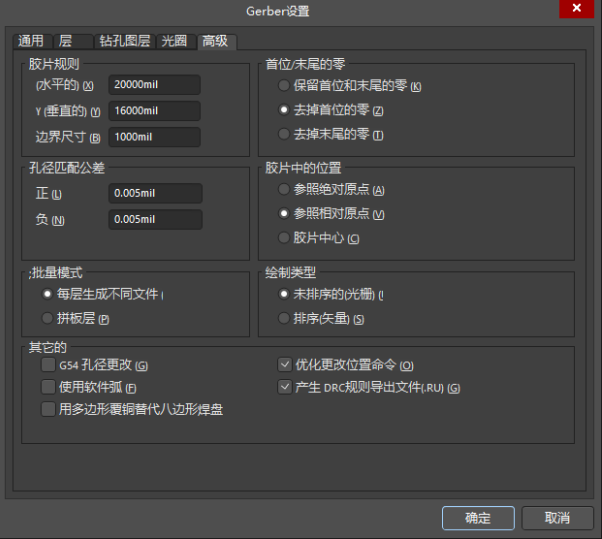Choose 参照绝对原点 for film position
The width and height of the screenshot is (602, 539).
pos(285,190)
